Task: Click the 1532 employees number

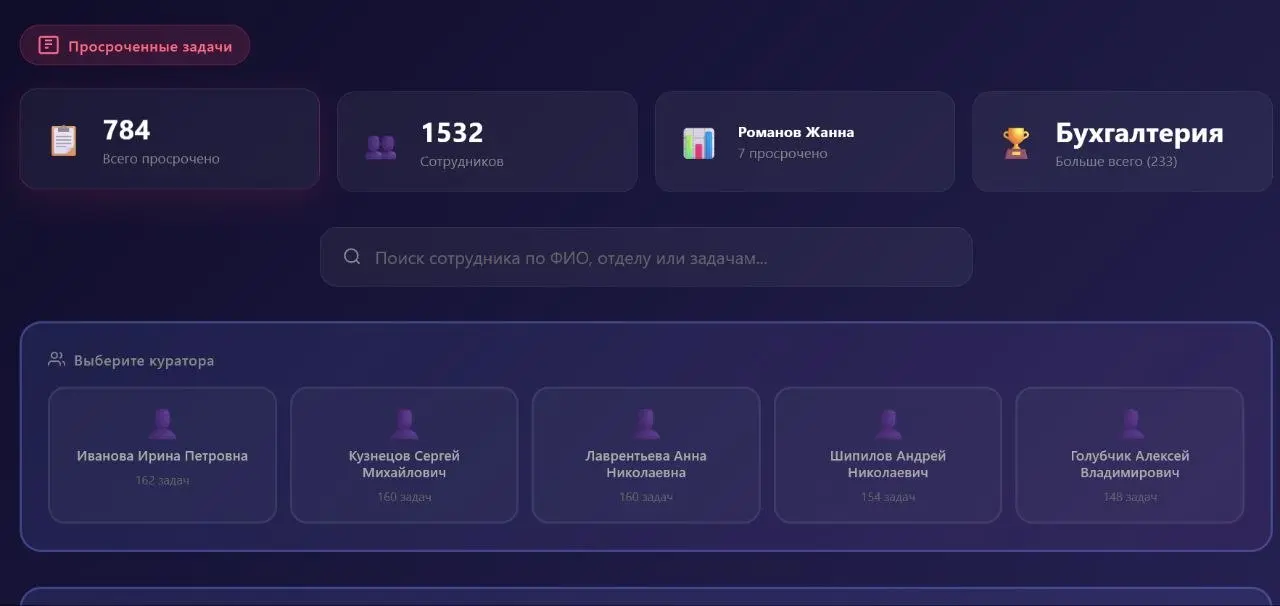Action: point(452,133)
